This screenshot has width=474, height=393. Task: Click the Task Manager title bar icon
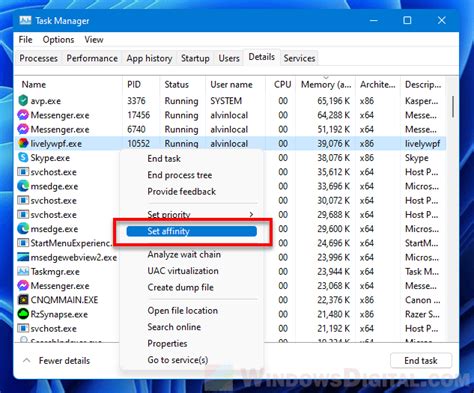point(25,20)
